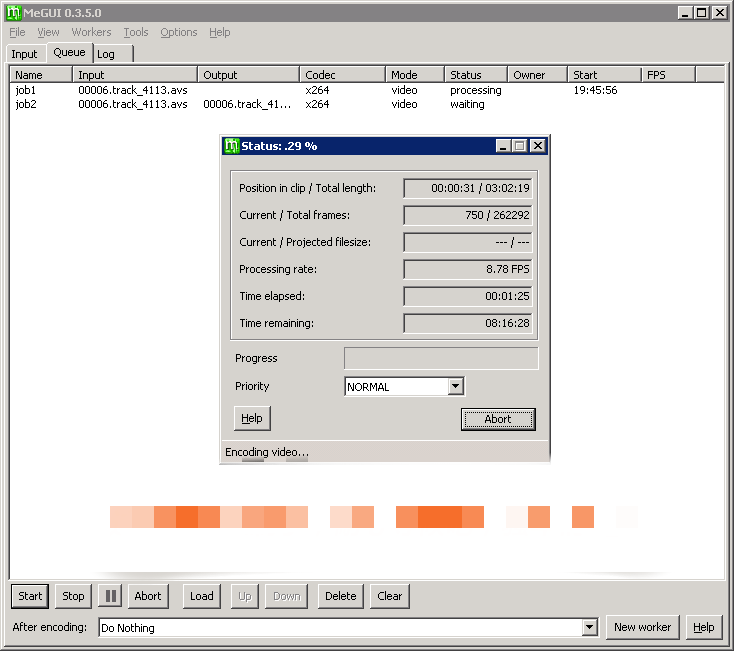Open the Workers menu
The image size is (734, 651).
91,32
